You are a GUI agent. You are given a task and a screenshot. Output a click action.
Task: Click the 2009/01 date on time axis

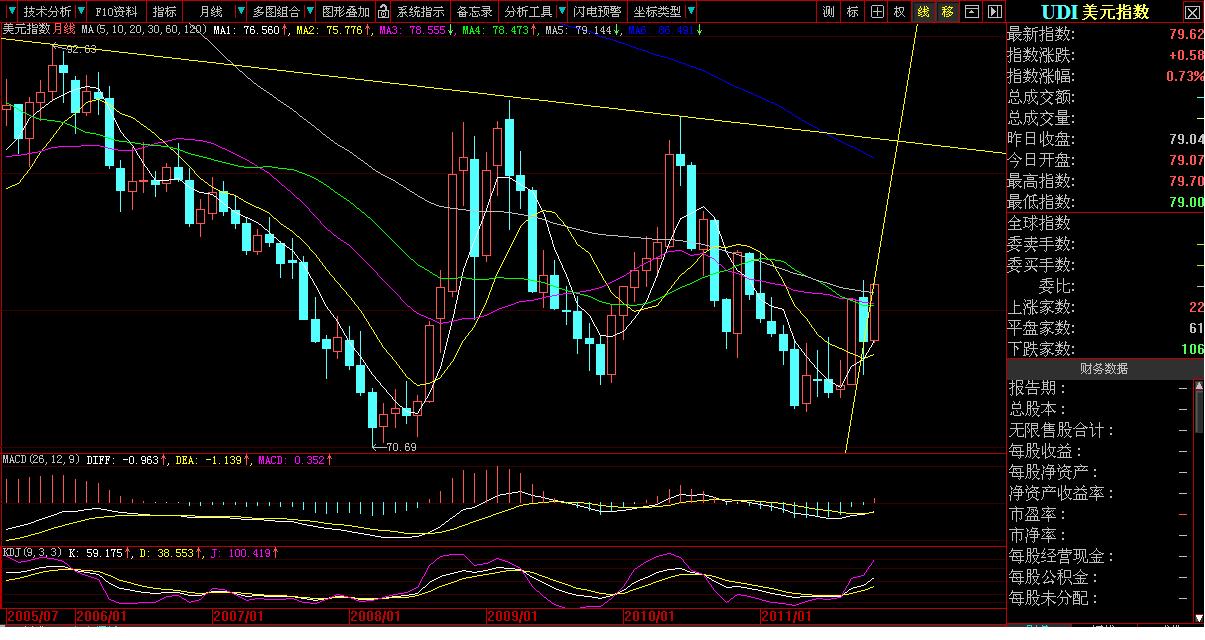513,617
